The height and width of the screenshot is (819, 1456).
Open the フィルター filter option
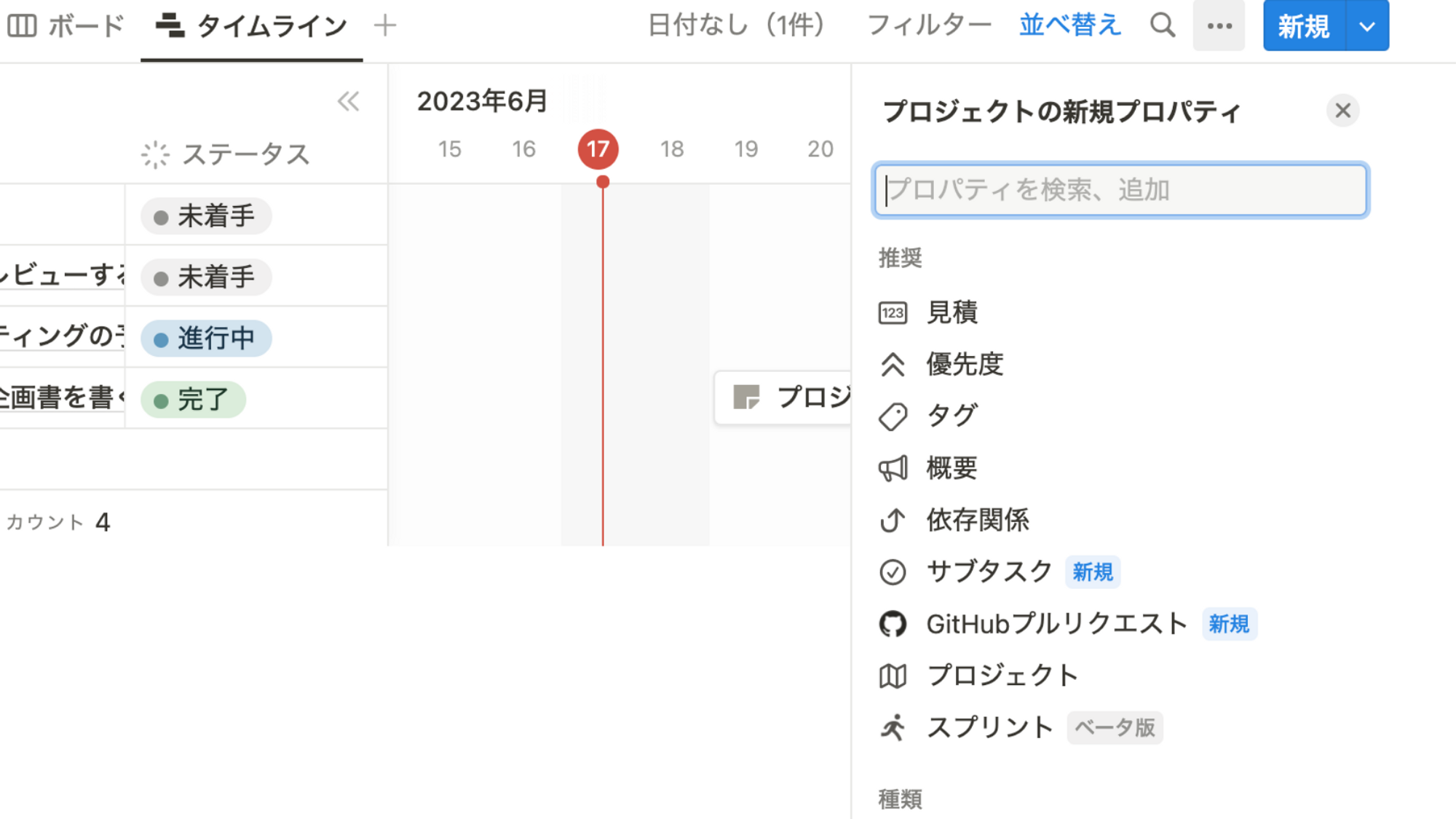click(x=928, y=25)
